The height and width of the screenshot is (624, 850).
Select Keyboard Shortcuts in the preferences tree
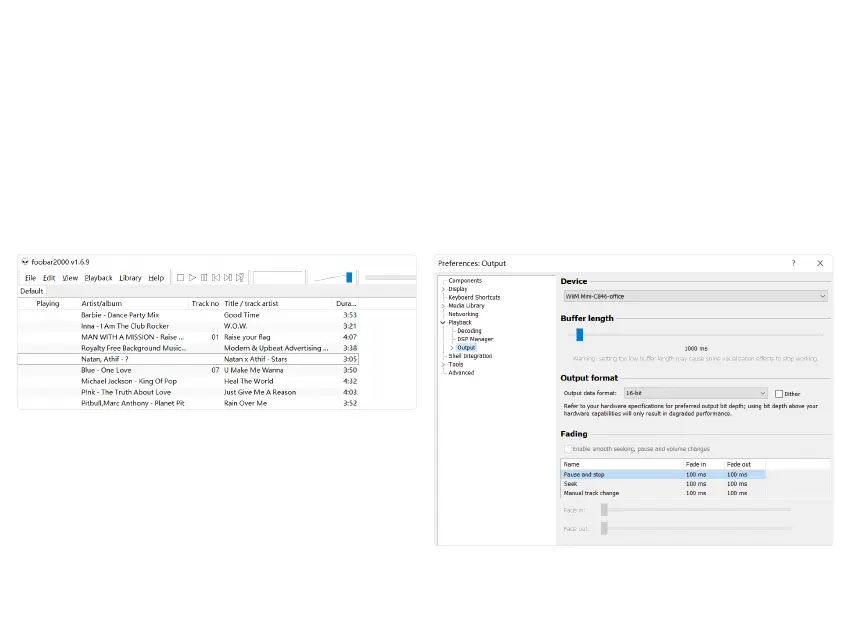click(x=474, y=298)
